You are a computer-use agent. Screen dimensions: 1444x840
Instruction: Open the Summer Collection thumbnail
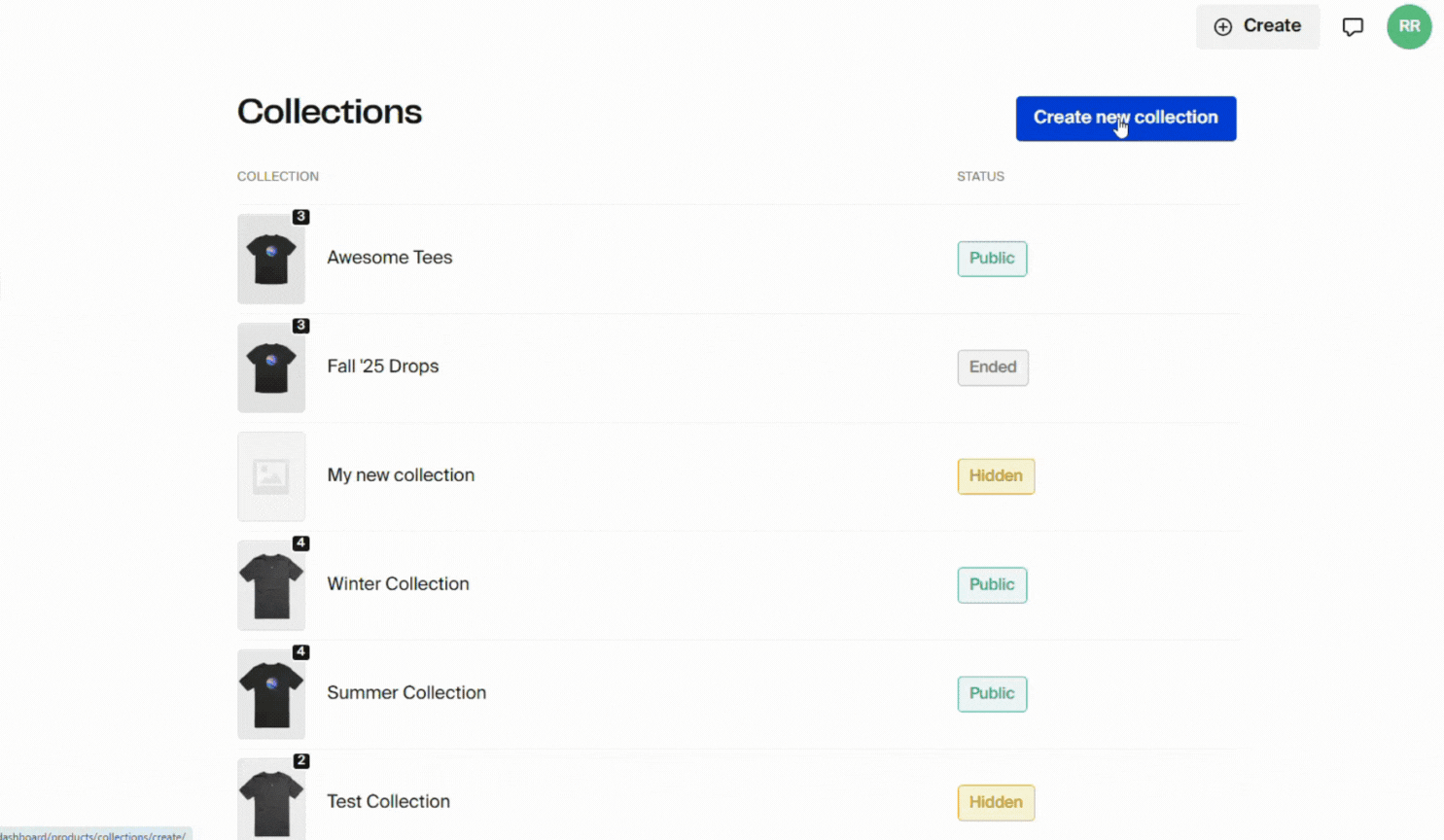(x=271, y=694)
